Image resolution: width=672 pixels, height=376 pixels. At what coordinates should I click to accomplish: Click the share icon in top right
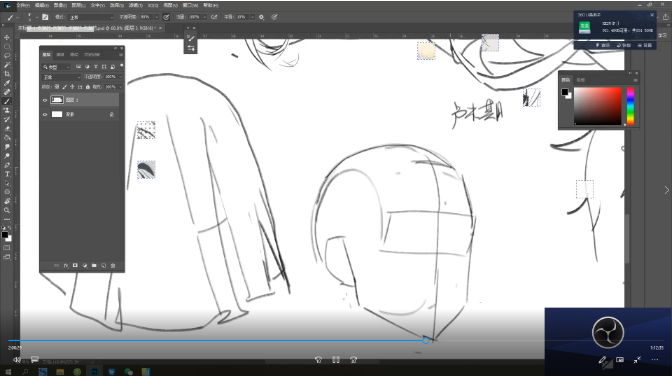click(666, 17)
